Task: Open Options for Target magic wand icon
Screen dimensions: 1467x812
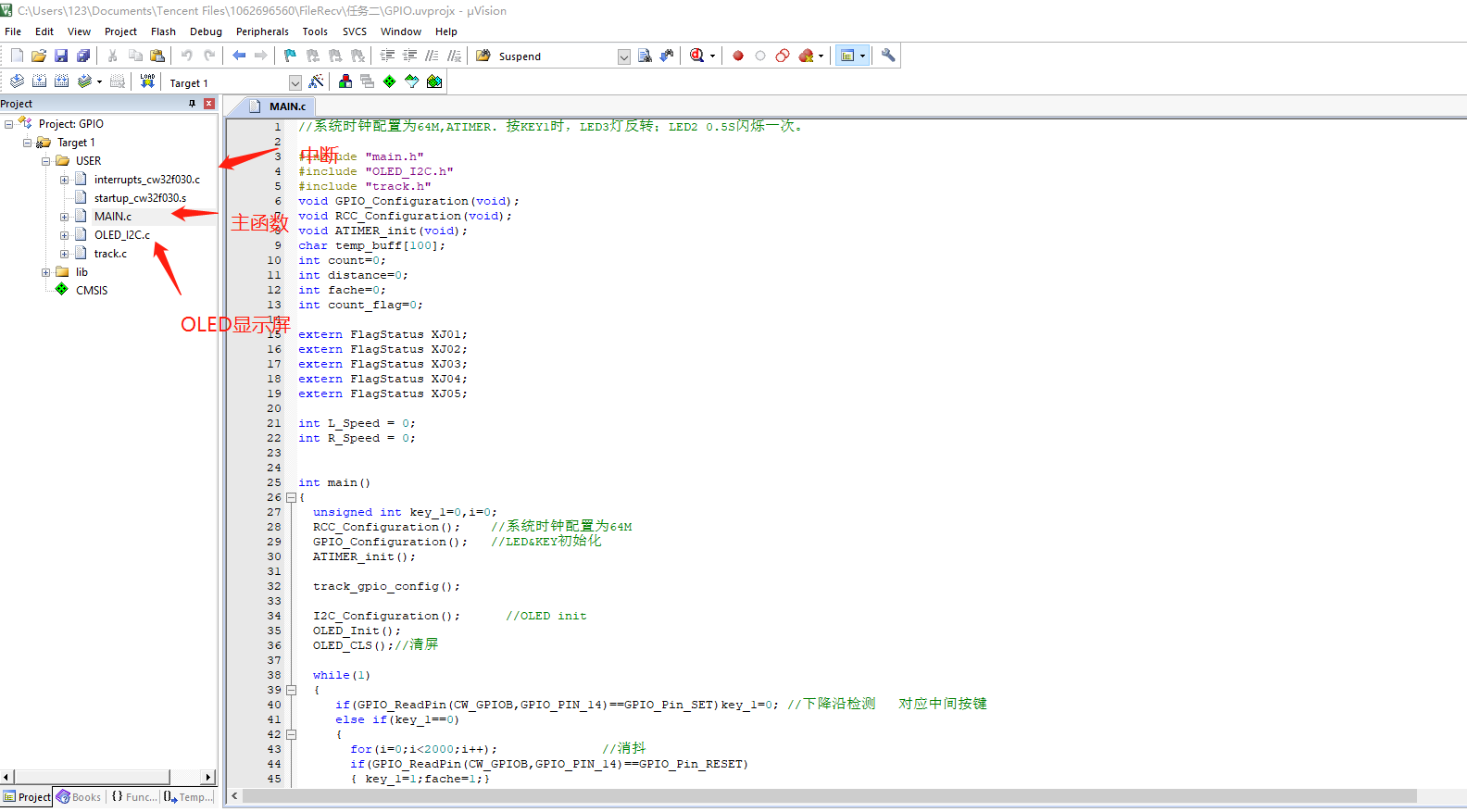Action: pyautogui.click(x=316, y=81)
